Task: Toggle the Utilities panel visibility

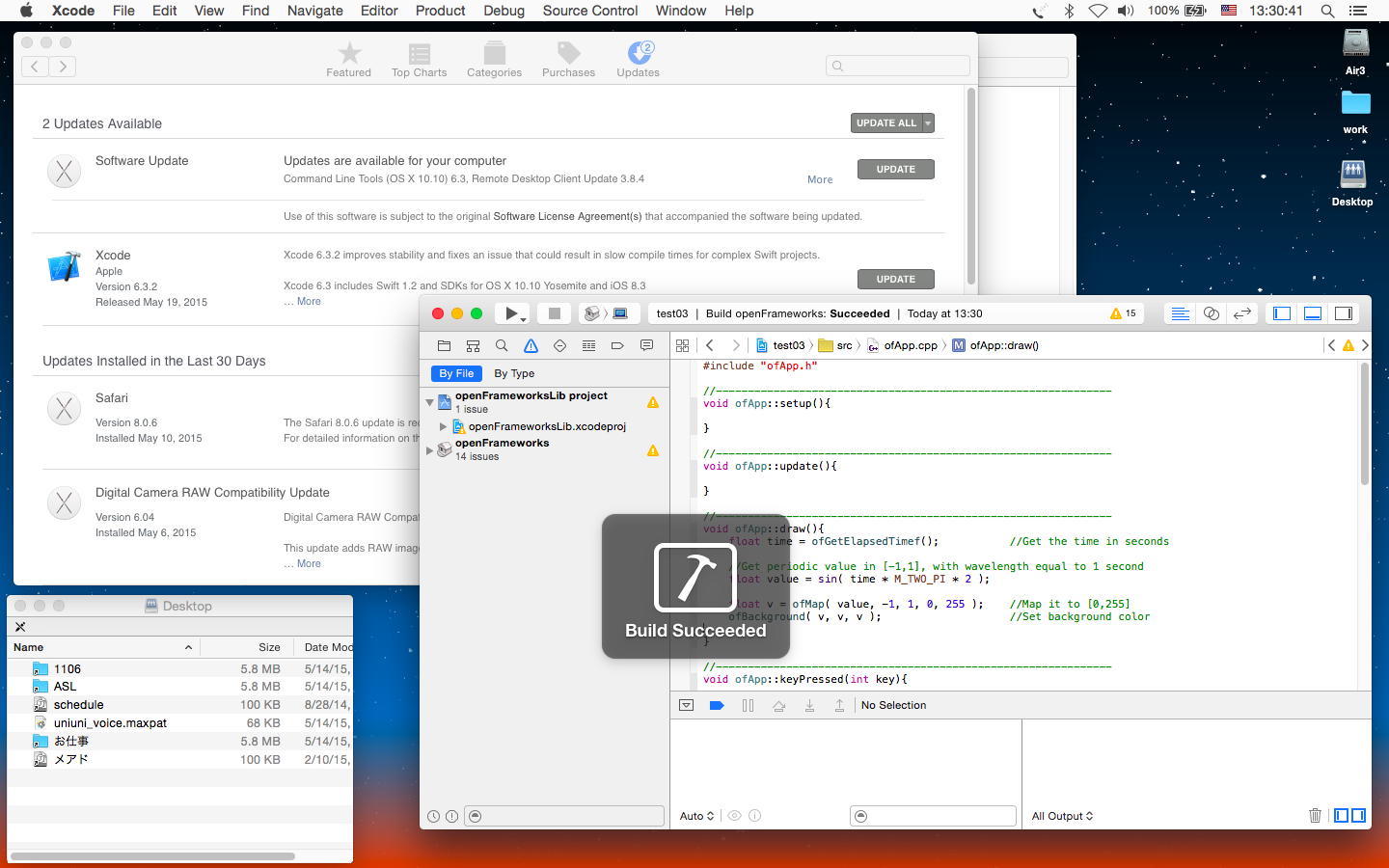Action: [x=1343, y=313]
